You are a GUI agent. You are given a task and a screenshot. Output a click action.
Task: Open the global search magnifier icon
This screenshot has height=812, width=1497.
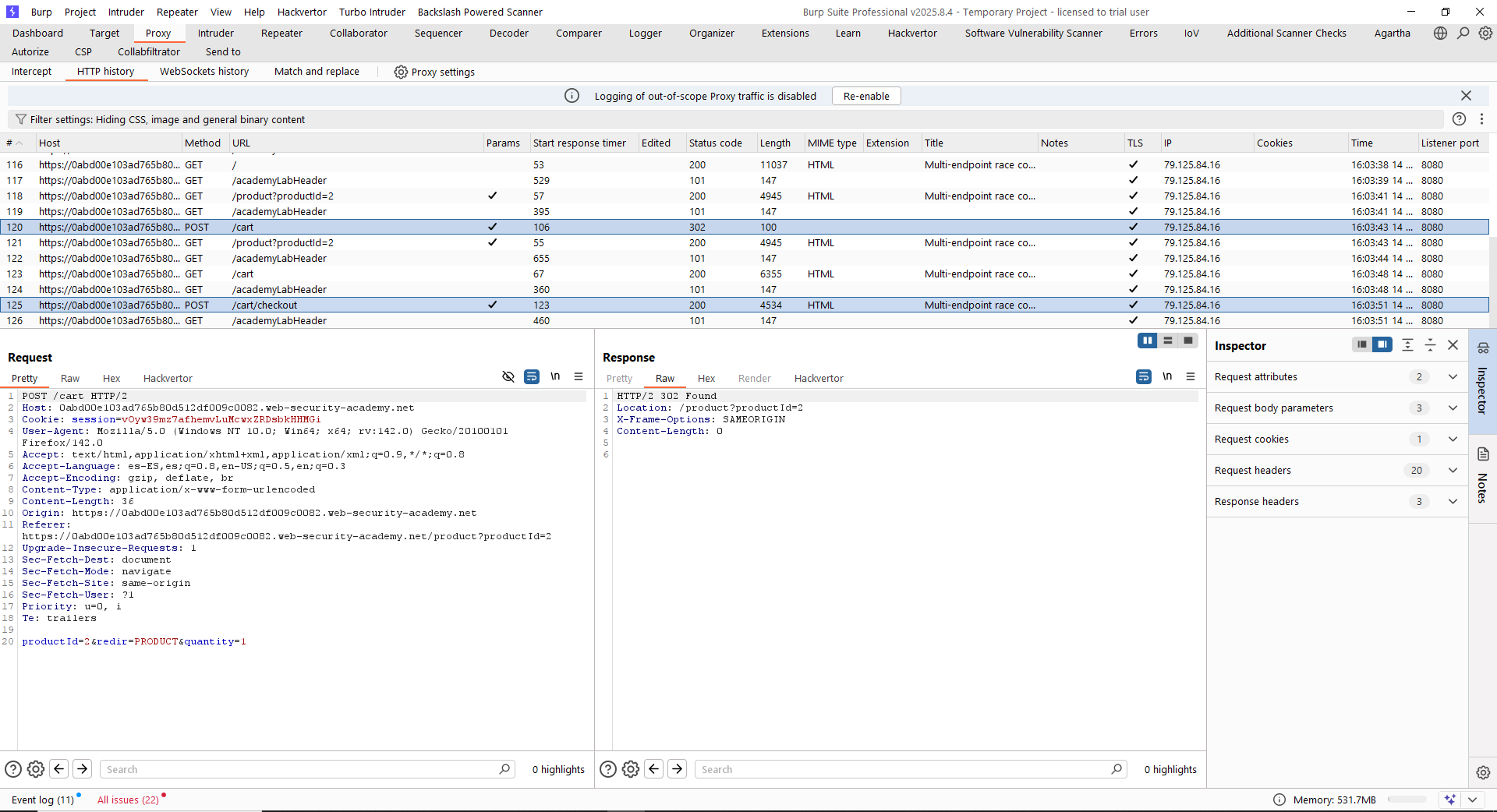point(1463,33)
